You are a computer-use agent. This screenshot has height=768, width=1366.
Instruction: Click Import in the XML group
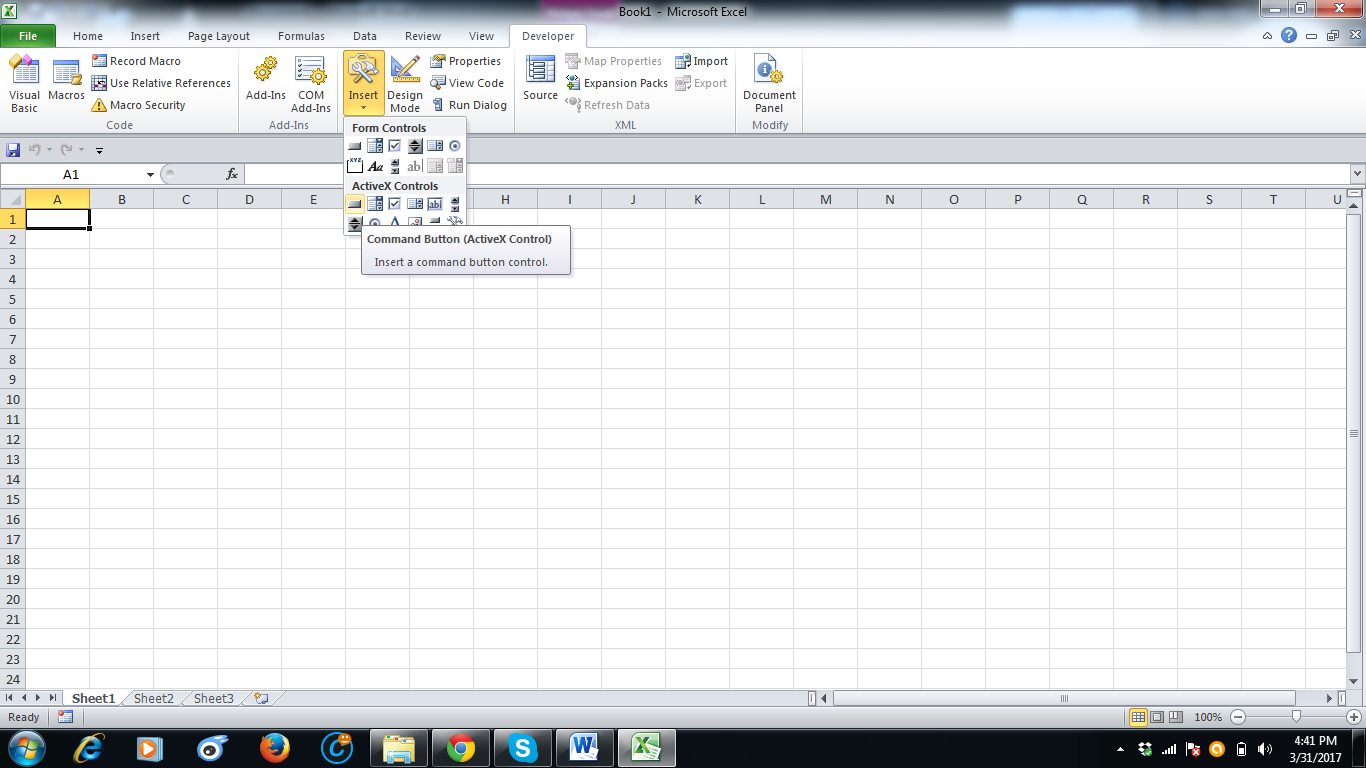702,61
